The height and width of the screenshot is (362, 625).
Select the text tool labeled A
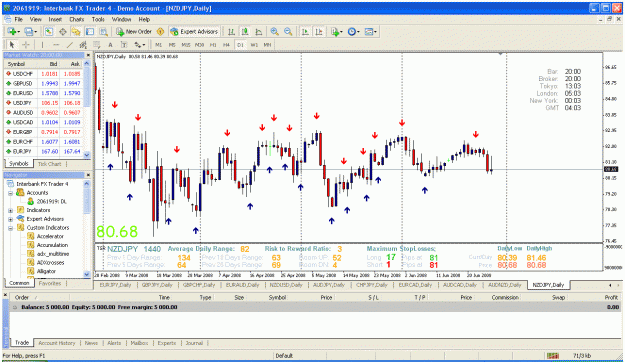[110, 45]
